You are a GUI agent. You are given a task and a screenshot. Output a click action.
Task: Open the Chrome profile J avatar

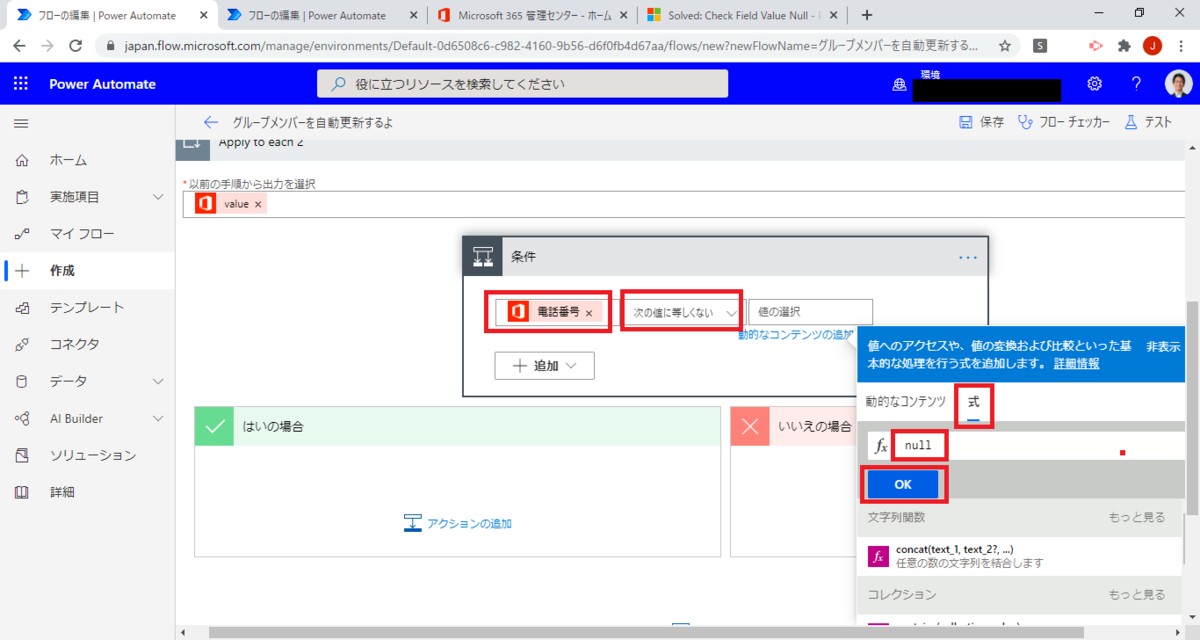click(x=1152, y=46)
